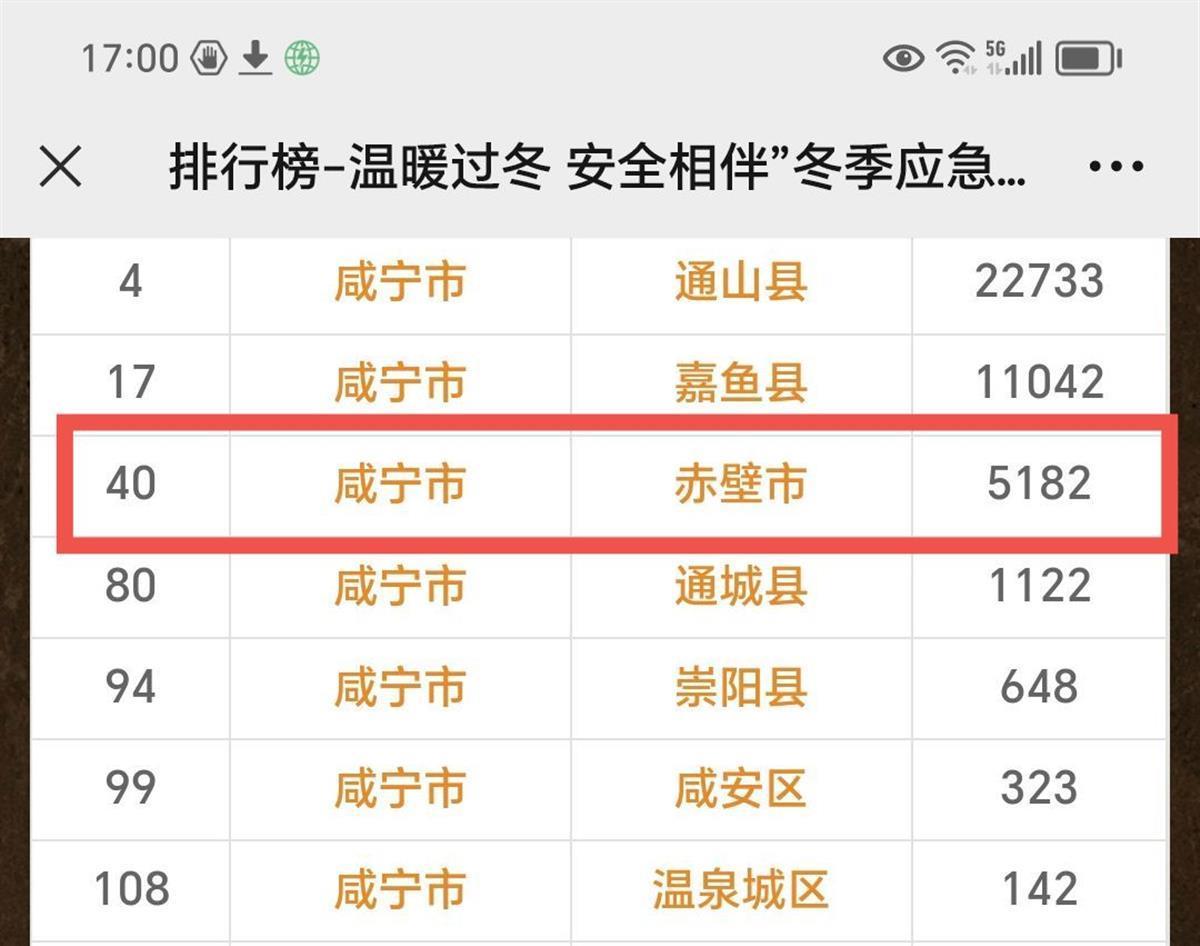The width and height of the screenshot is (1200, 946).
Task: Select the highlighted 赤壁市 county link
Action: tap(740, 484)
